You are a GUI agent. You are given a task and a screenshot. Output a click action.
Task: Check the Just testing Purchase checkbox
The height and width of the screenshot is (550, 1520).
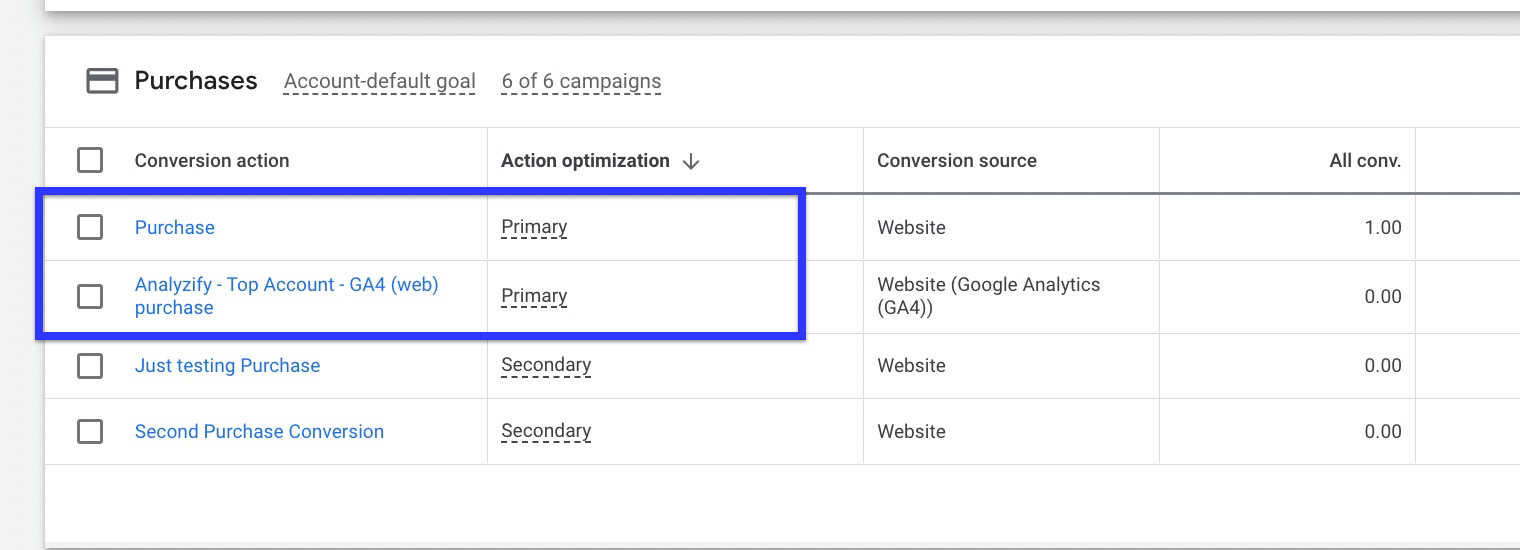pos(90,366)
